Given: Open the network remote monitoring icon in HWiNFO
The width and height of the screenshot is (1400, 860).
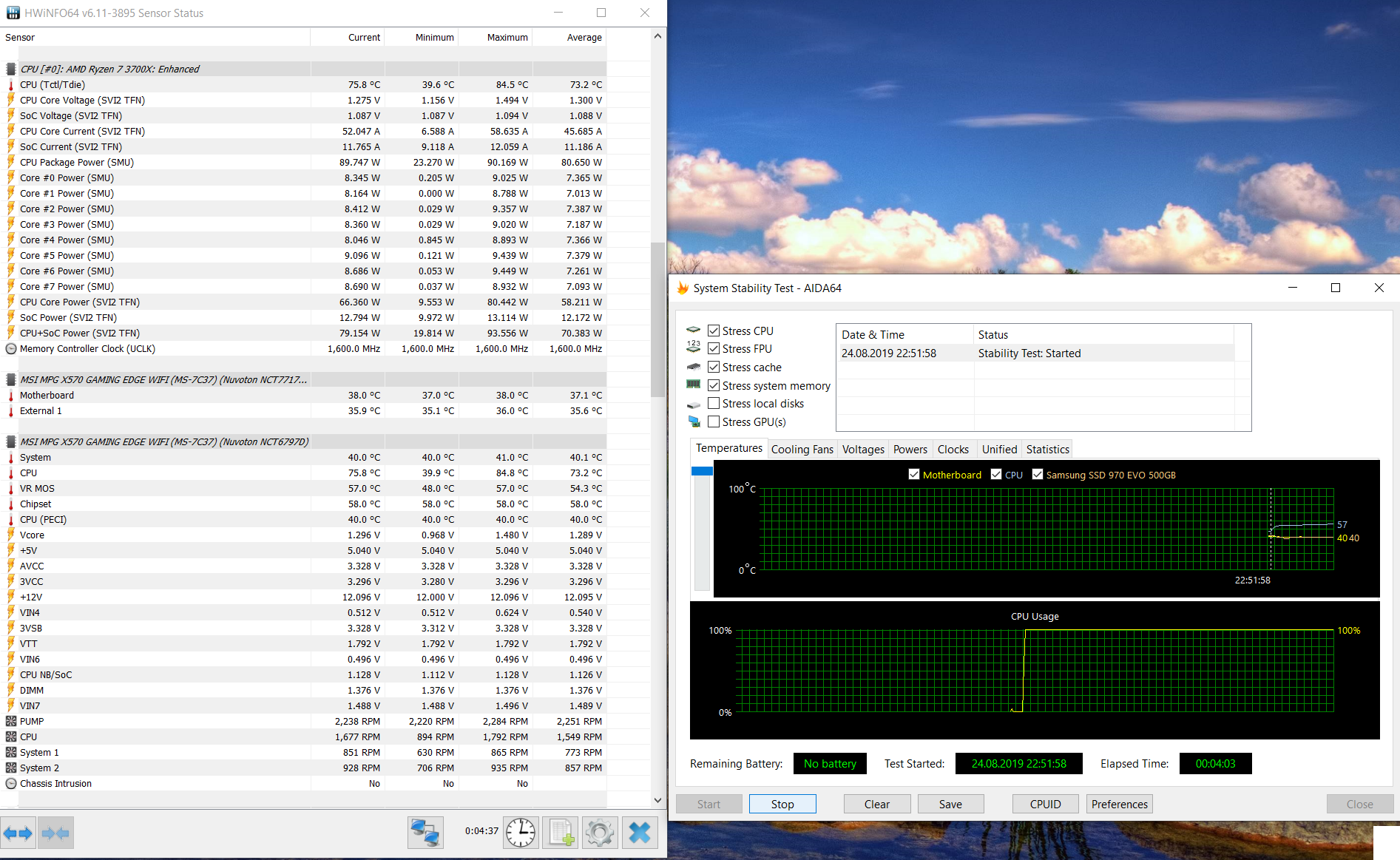Looking at the screenshot, I should [x=425, y=833].
